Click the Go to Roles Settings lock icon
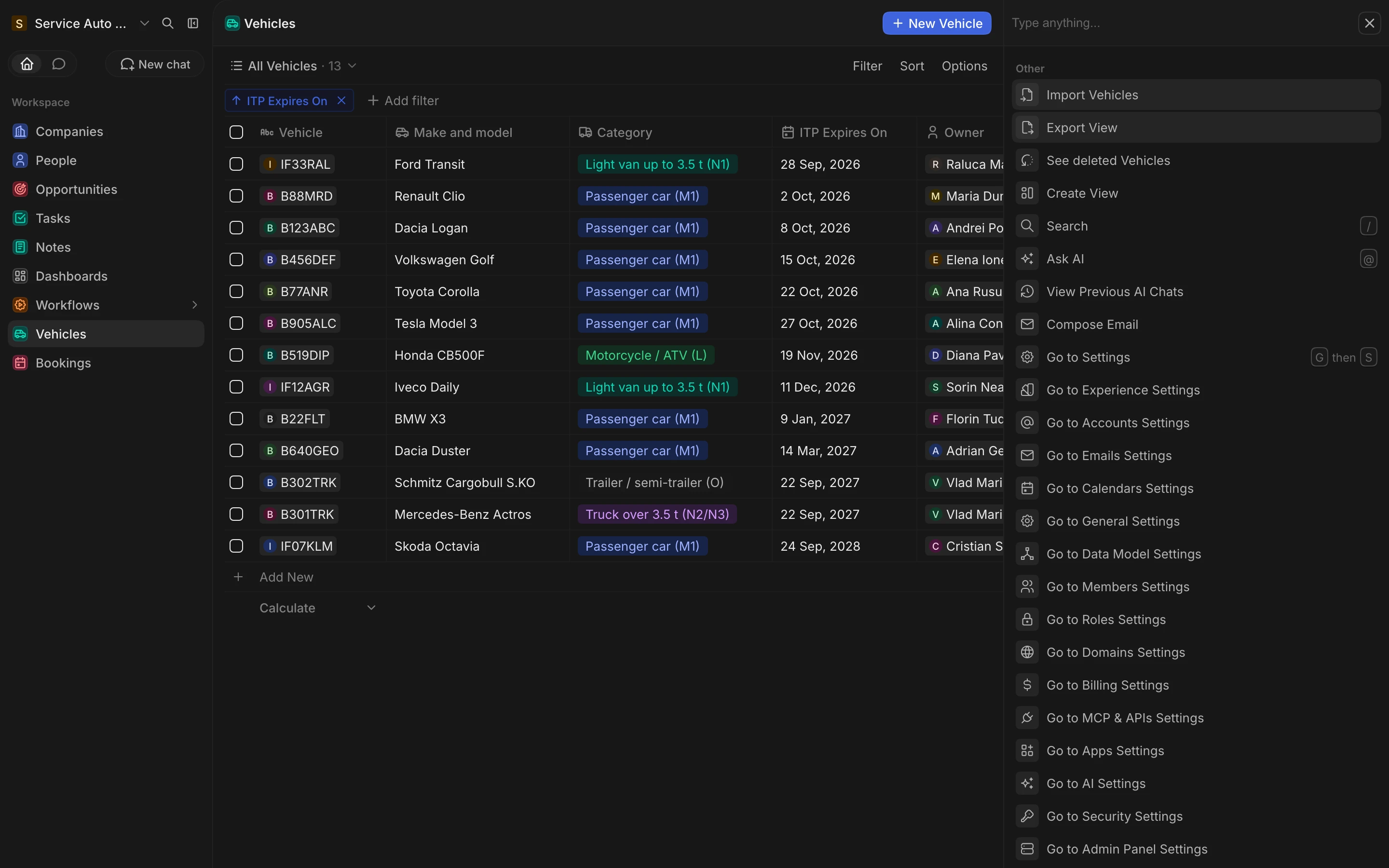The height and width of the screenshot is (868, 1389). click(1027, 620)
